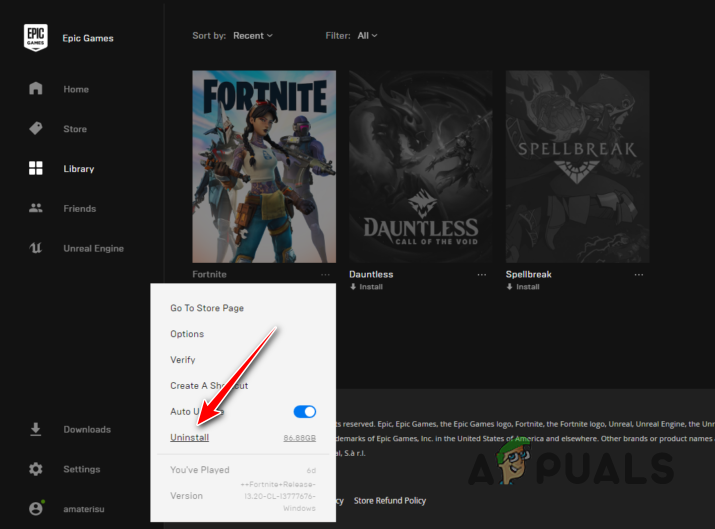Click the Epic Games title text
The image size is (715, 529).
[88, 38]
